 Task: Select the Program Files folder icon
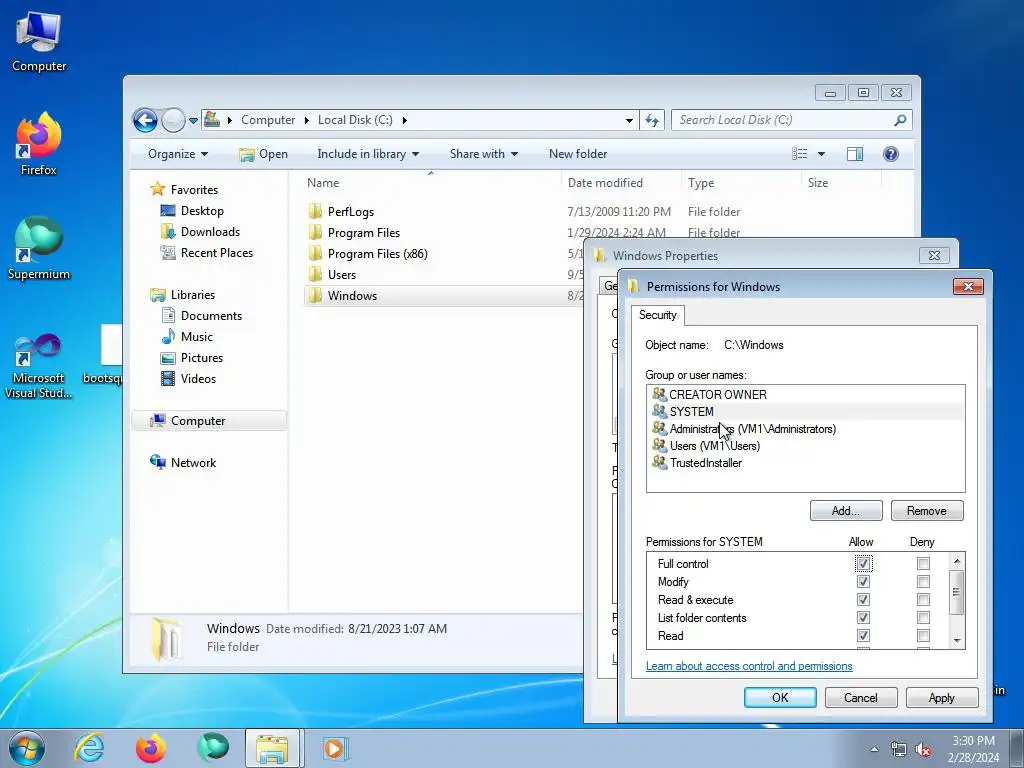(x=315, y=232)
